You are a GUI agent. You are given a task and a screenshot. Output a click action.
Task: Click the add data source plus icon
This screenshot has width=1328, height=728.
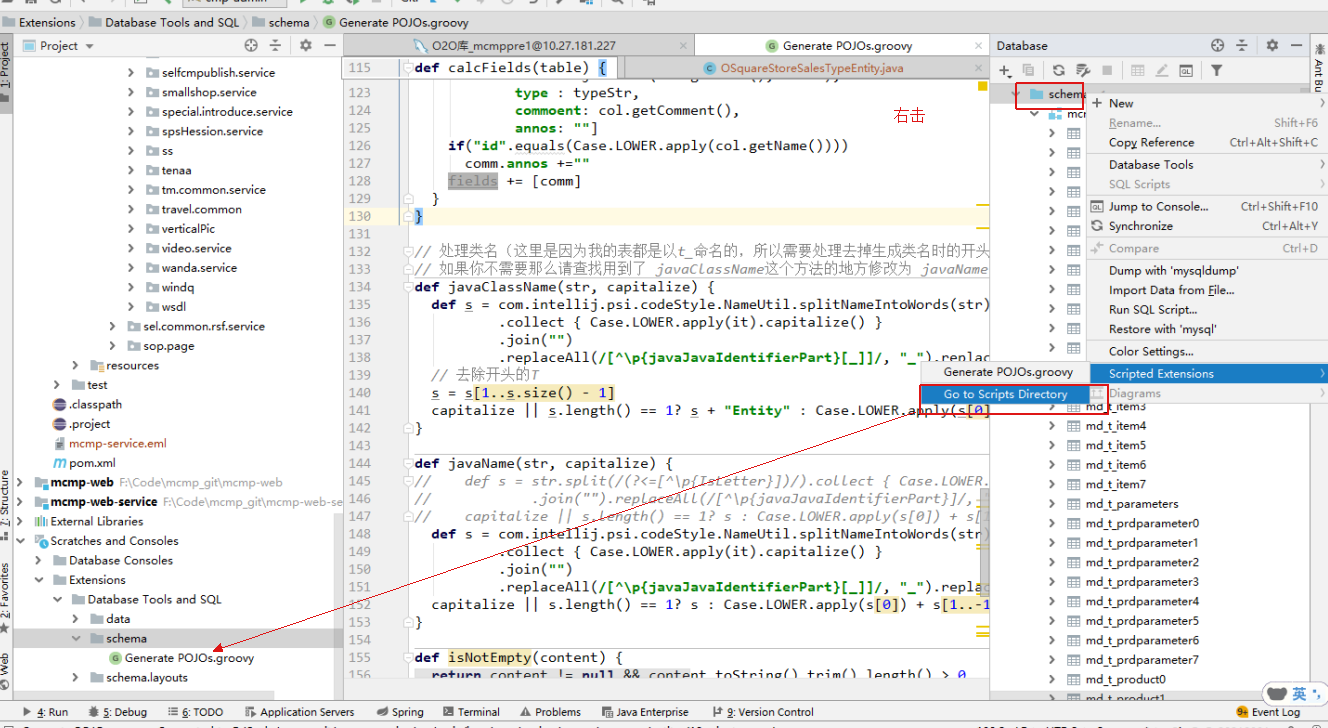point(1002,71)
